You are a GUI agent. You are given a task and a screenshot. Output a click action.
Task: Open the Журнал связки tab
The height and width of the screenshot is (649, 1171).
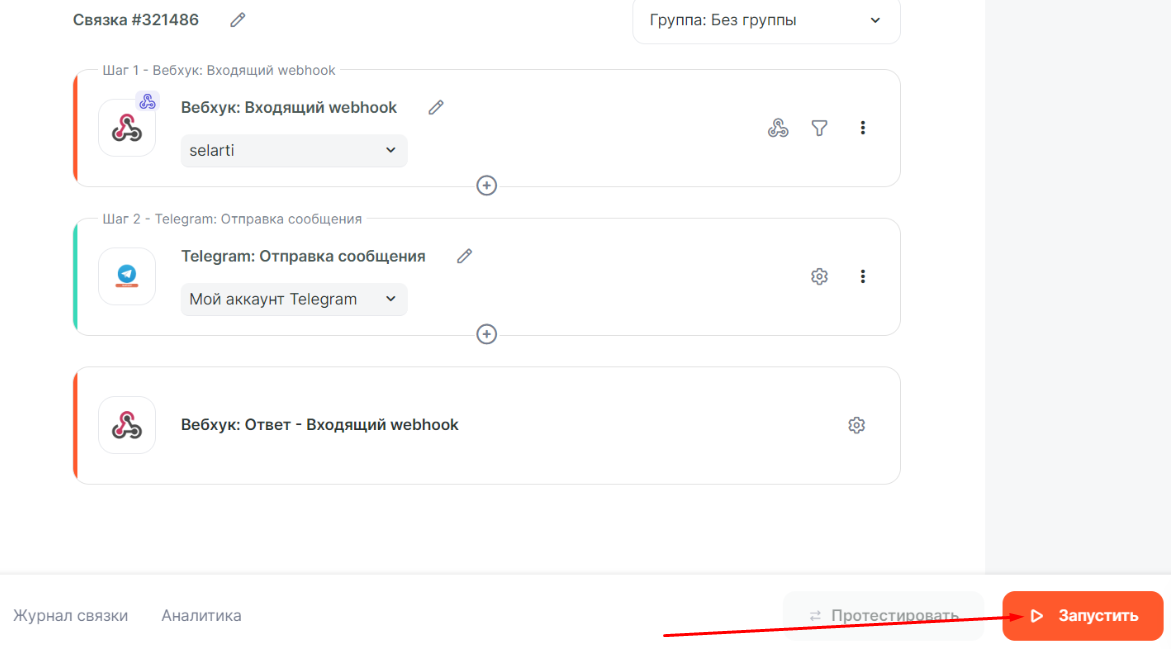pos(70,616)
